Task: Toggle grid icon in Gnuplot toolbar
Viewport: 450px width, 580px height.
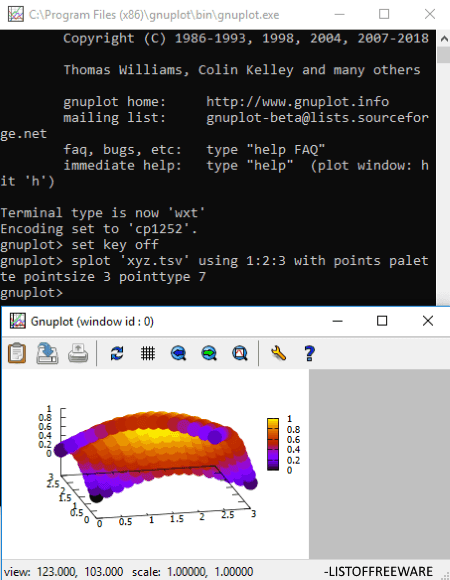Action: tap(148, 353)
